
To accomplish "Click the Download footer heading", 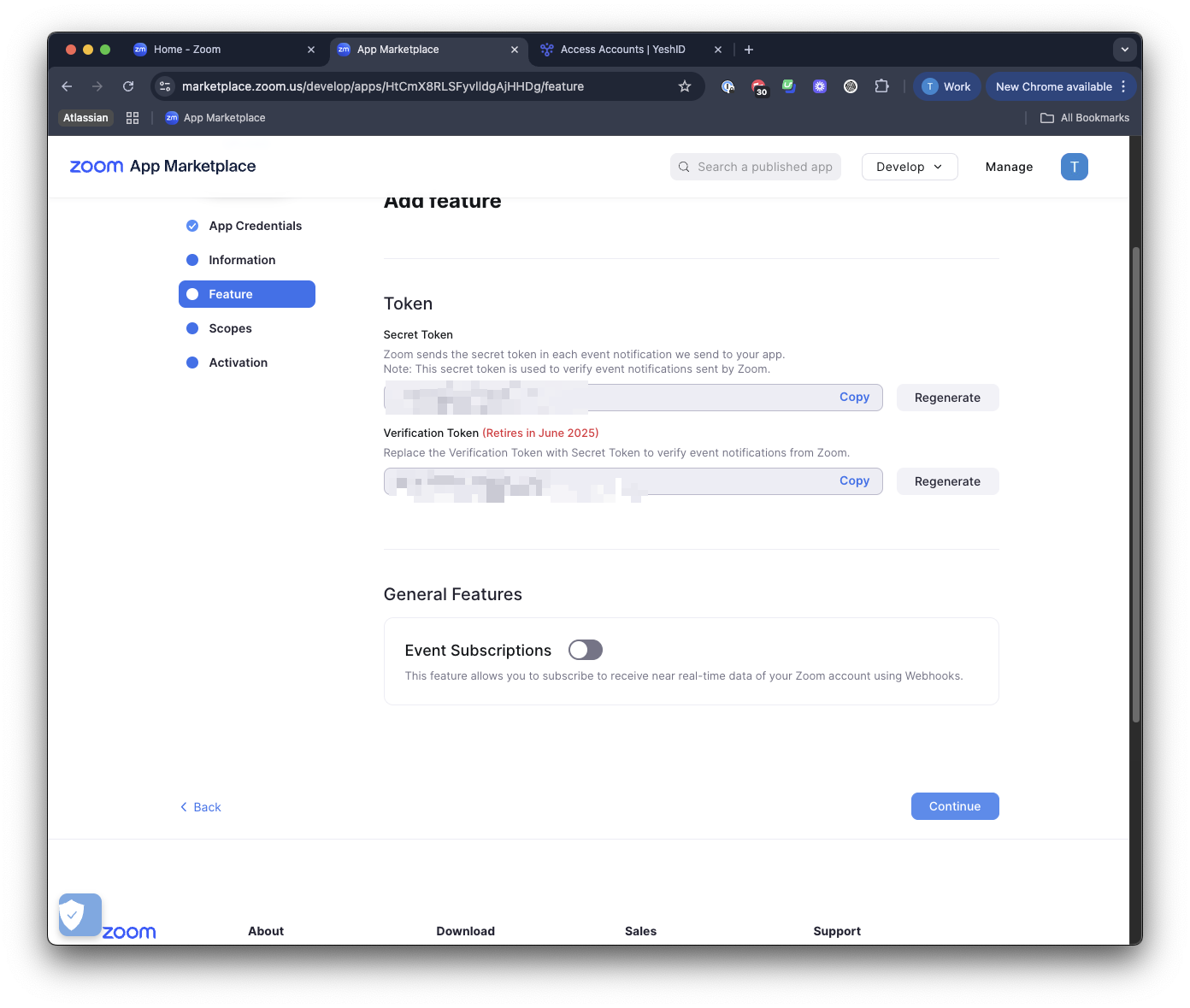I will [465, 931].
